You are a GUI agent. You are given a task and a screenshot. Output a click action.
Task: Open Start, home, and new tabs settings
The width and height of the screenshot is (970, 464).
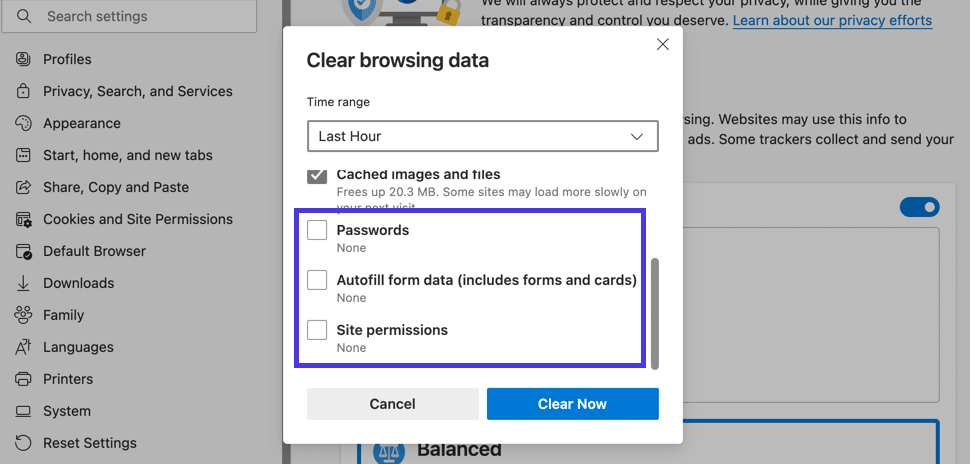pyautogui.click(x=127, y=155)
